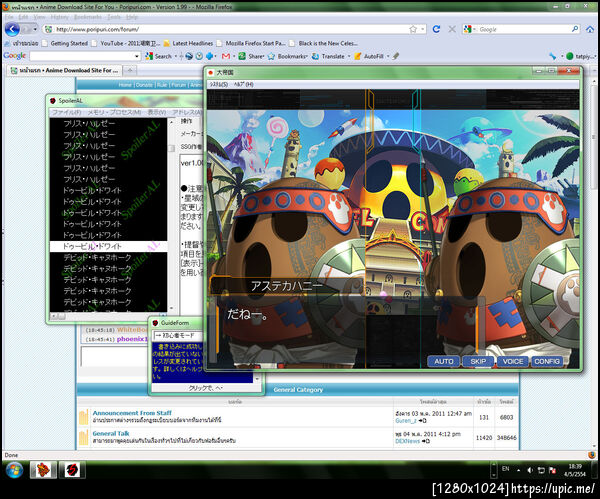Click the network tray icon

[x=541, y=470]
